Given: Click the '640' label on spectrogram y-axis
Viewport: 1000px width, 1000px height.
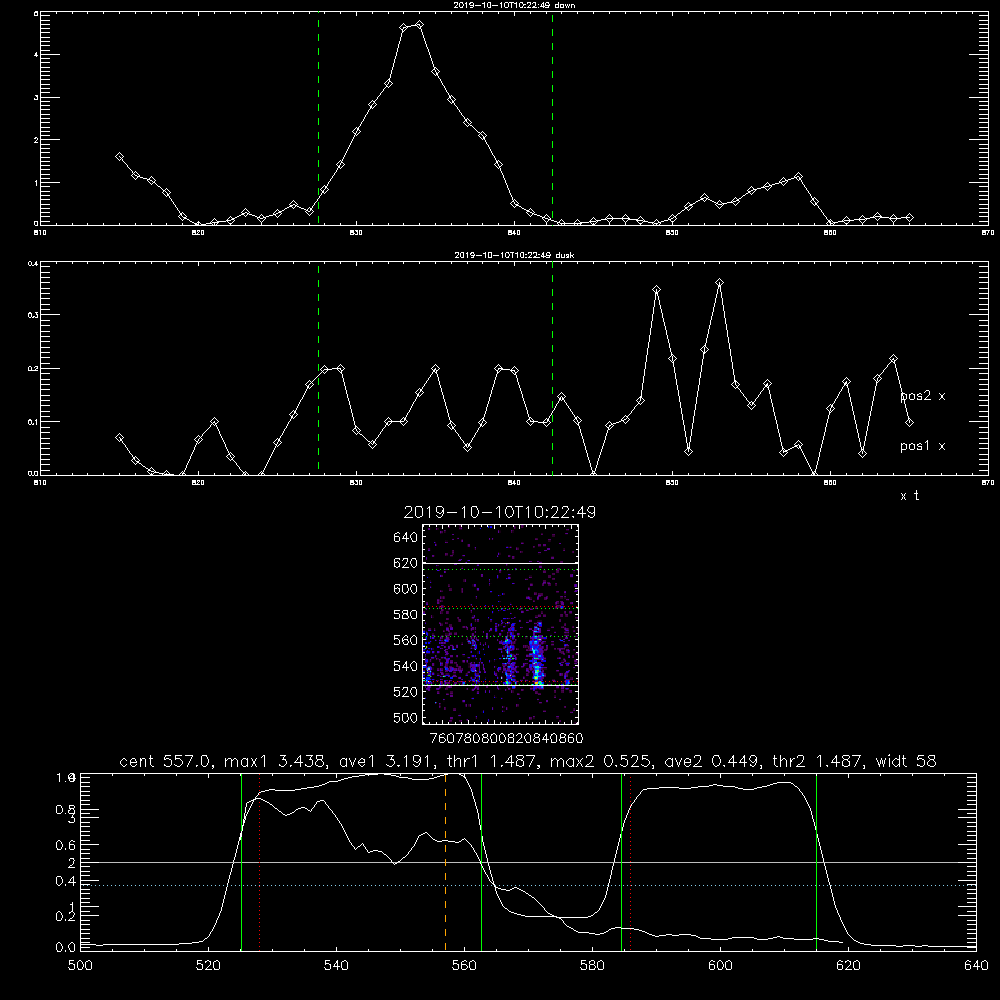Looking at the screenshot, I should pos(406,537).
